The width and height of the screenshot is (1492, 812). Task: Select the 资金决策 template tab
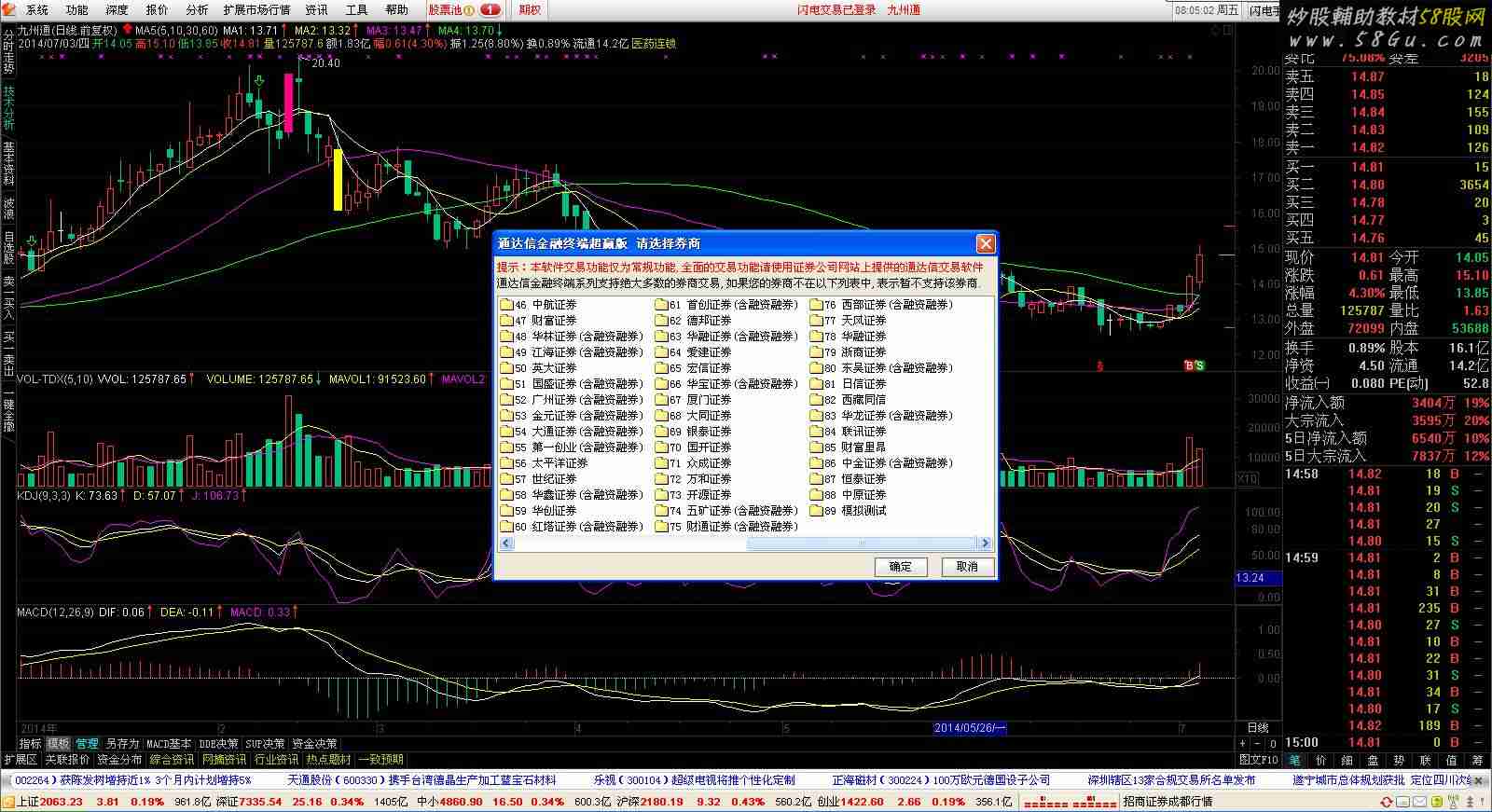click(x=315, y=744)
